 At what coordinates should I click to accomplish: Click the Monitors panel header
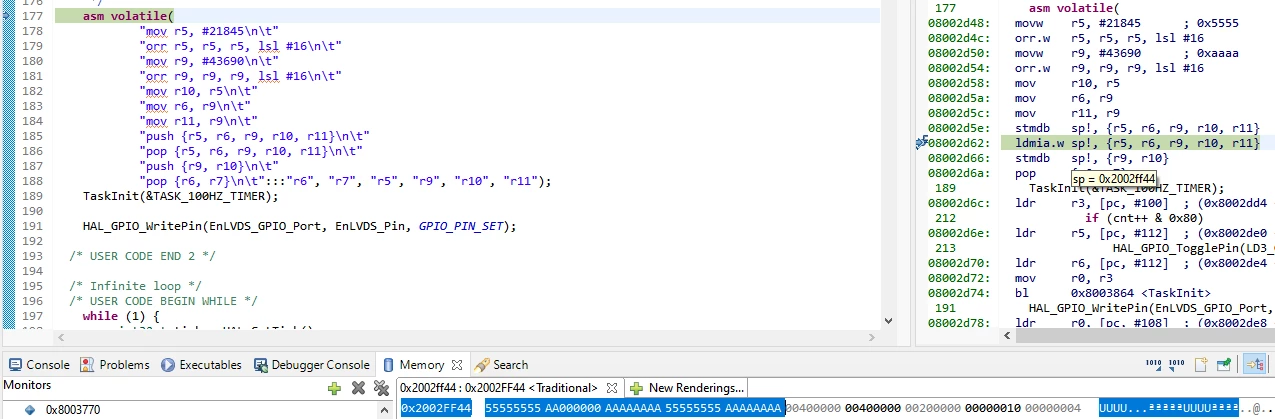pyautogui.click(x=28, y=386)
